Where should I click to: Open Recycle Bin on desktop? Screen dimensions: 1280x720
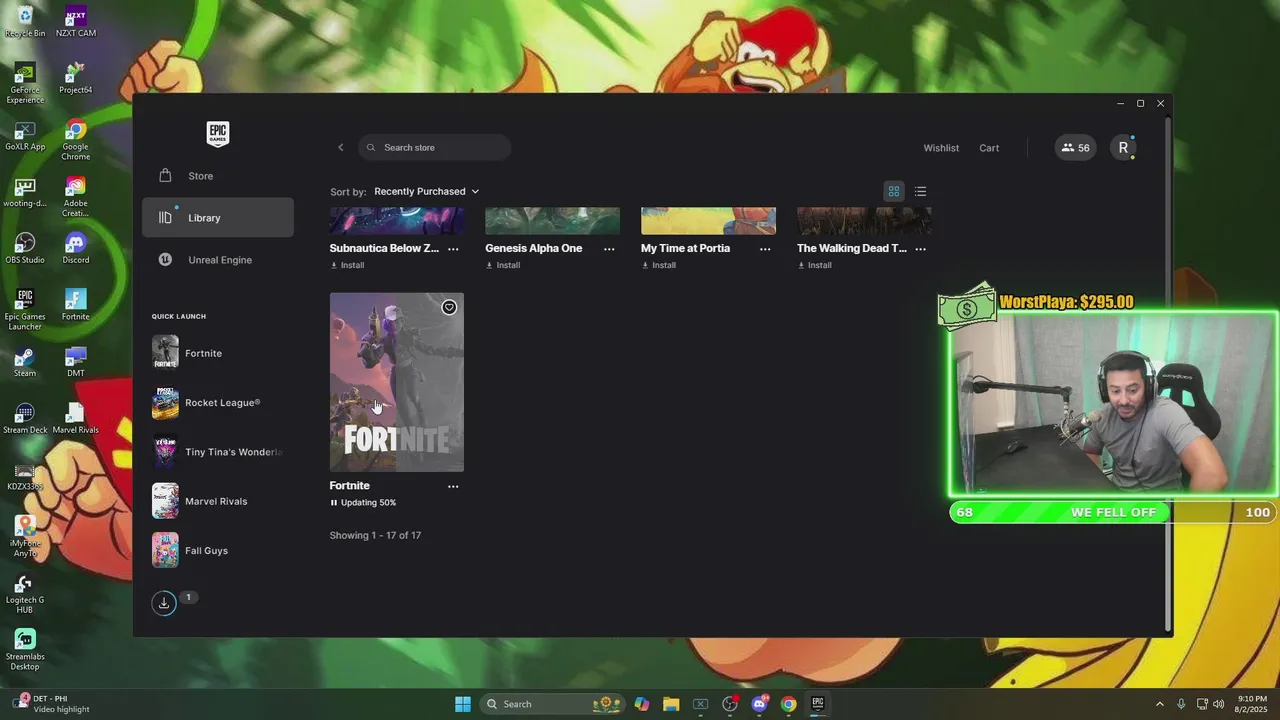click(25, 22)
